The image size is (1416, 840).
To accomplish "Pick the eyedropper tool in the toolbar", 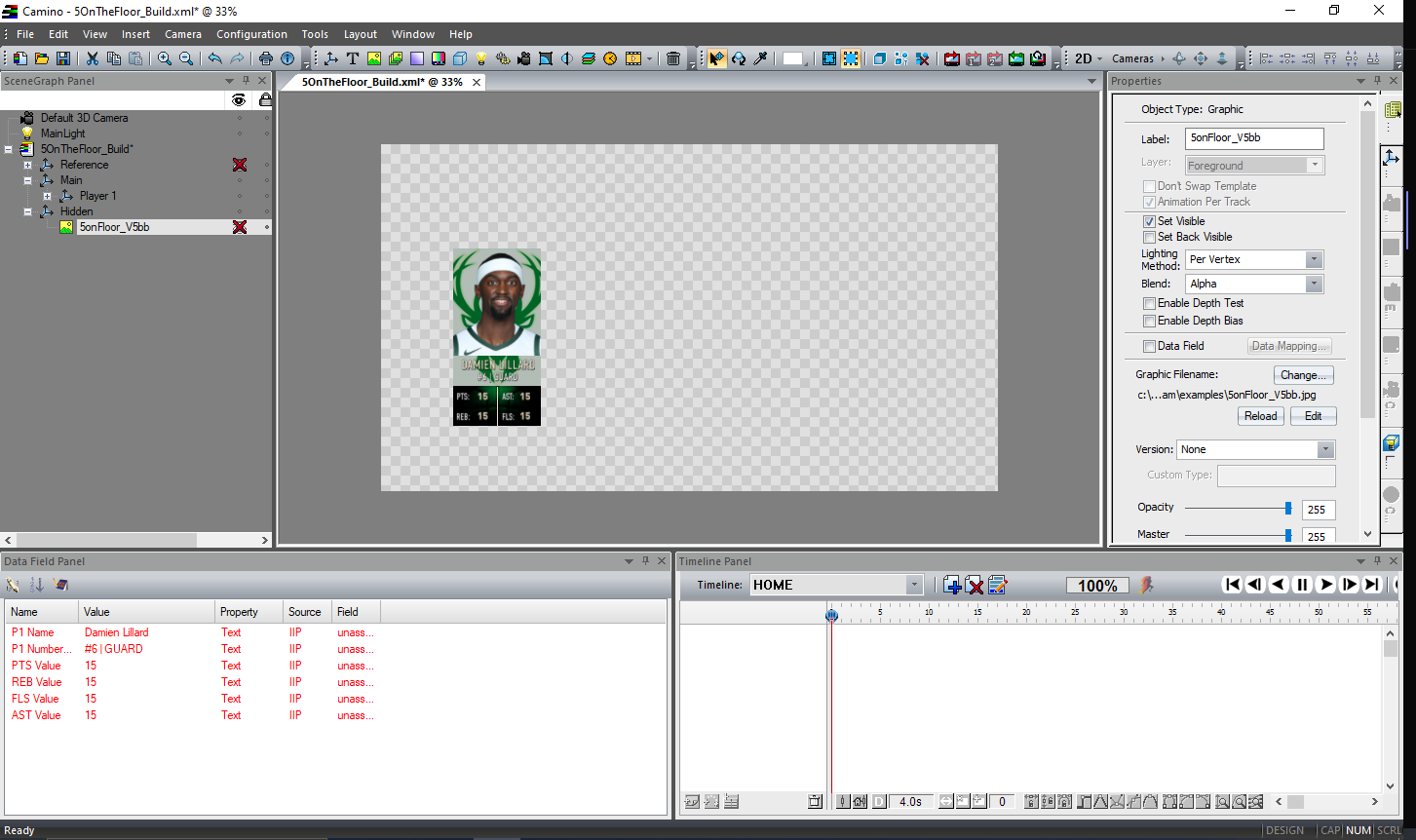I will pos(761,58).
